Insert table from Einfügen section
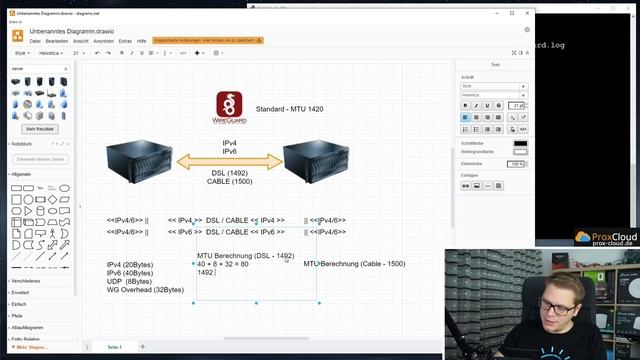 click(499, 186)
